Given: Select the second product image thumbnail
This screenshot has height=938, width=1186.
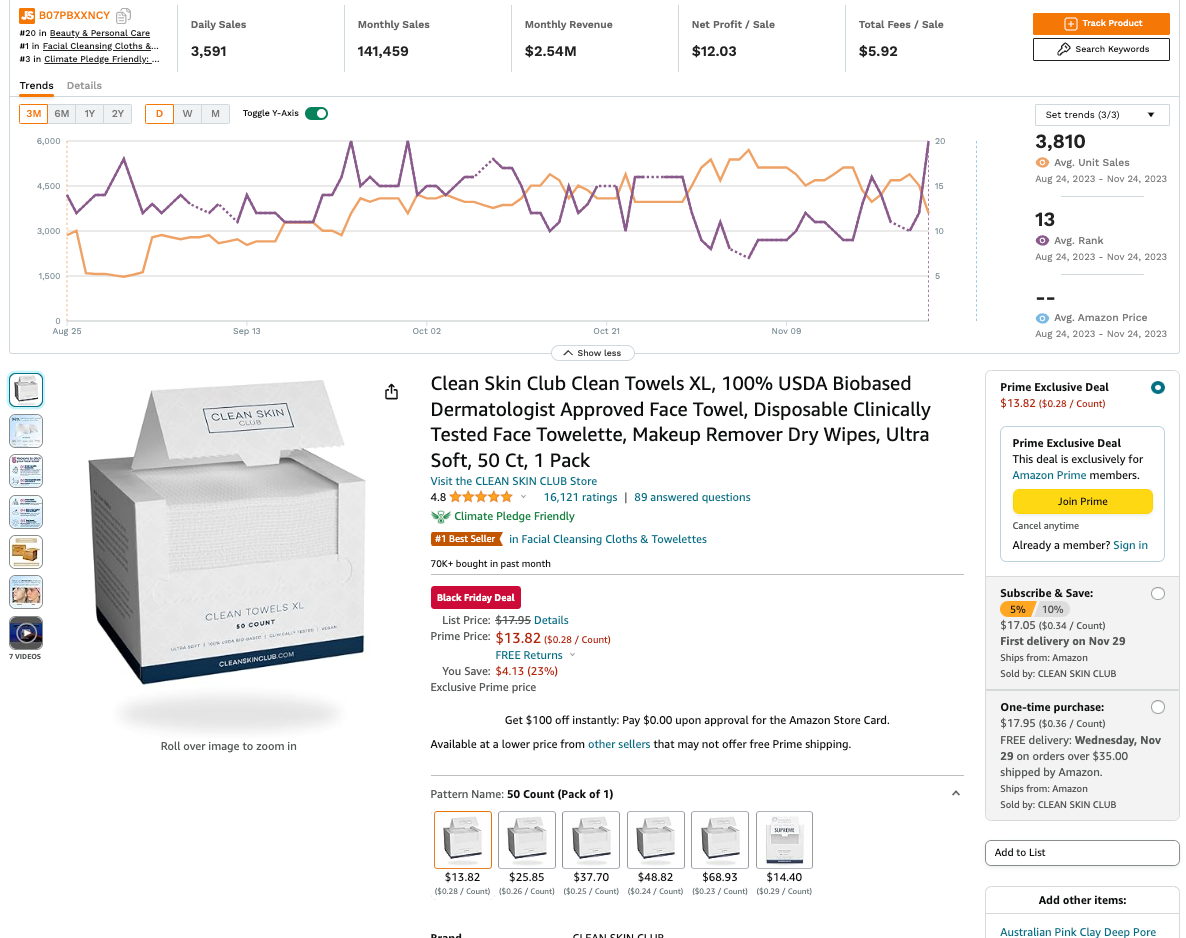Looking at the screenshot, I should coord(26,430).
